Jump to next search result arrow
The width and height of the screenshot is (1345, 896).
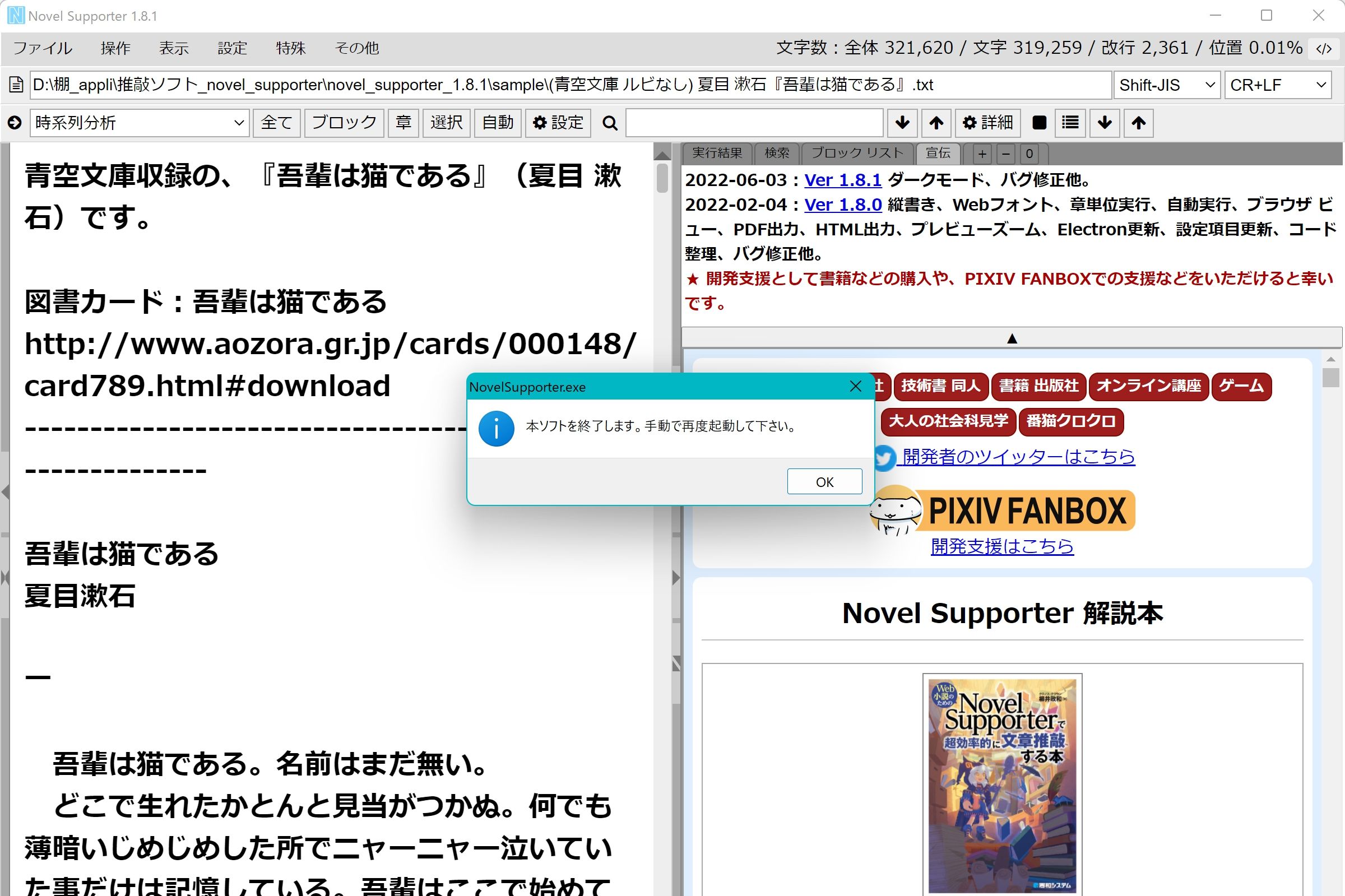[902, 123]
